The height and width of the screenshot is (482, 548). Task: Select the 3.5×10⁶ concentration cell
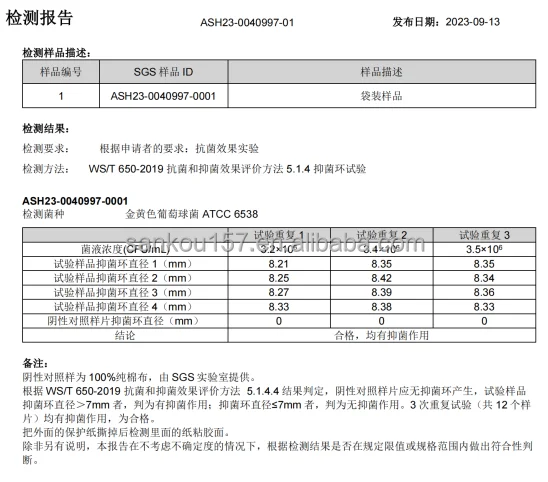(x=484, y=249)
